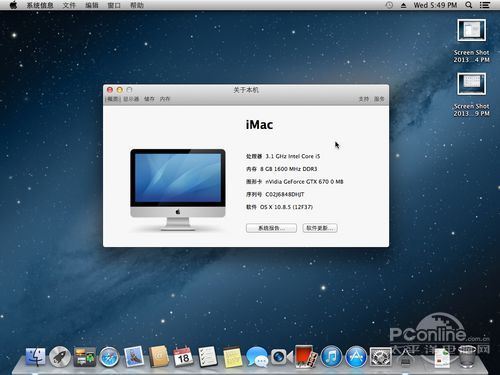The height and width of the screenshot is (375, 500).
Task: Switch to the 储存 tab
Action: coord(149,99)
